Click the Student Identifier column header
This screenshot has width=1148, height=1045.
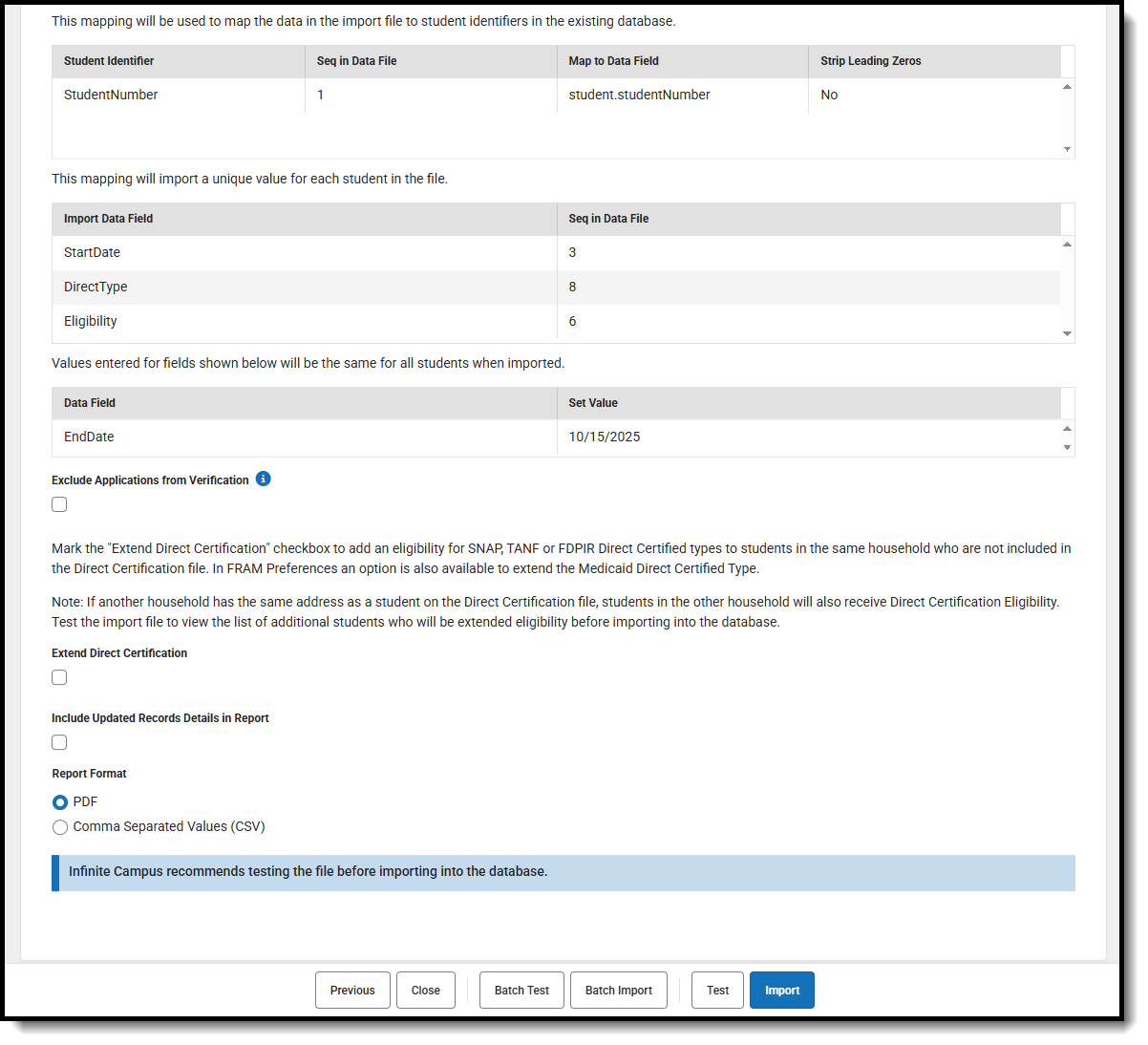(x=179, y=61)
